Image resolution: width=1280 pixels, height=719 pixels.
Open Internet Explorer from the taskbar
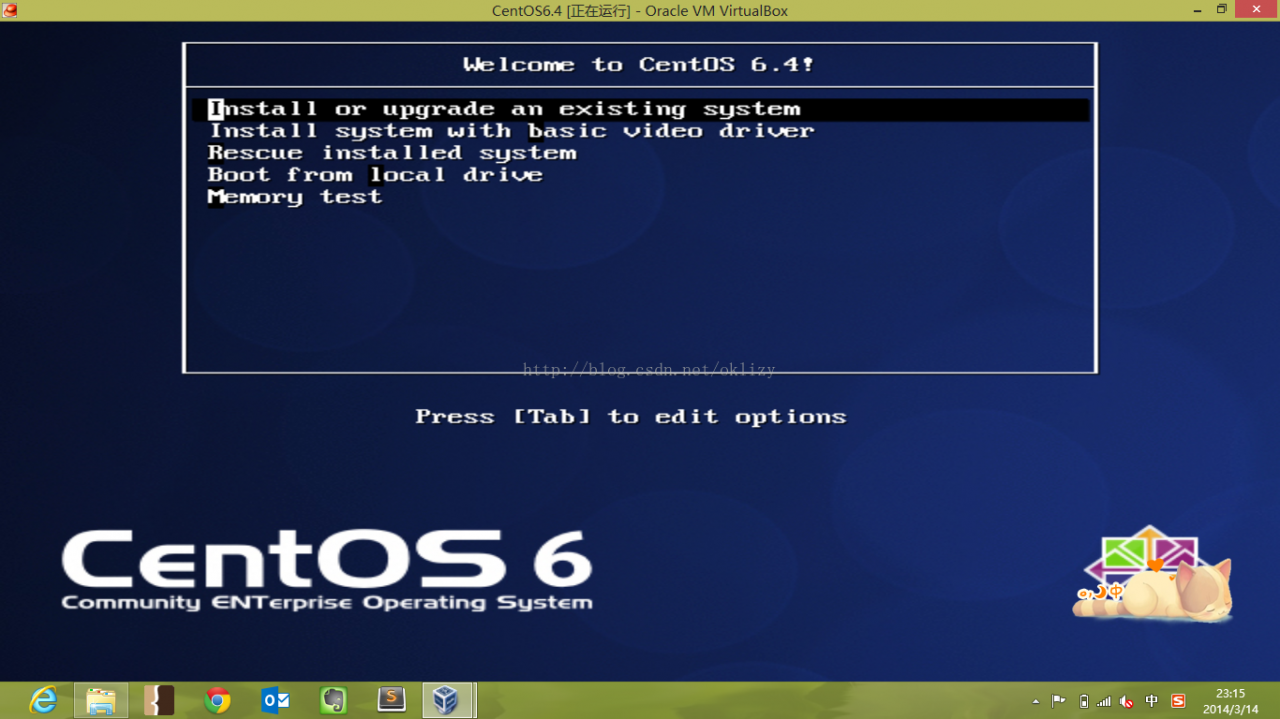[x=43, y=700]
